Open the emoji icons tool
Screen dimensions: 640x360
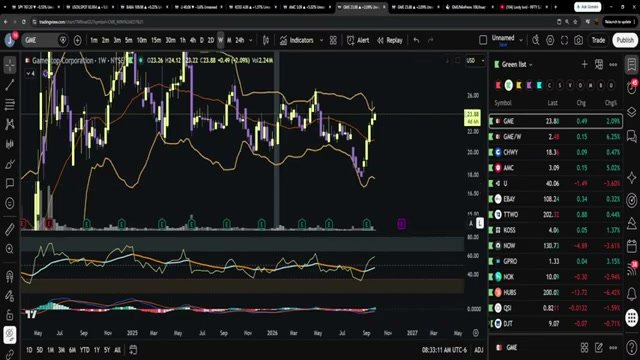(x=10, y=203)
